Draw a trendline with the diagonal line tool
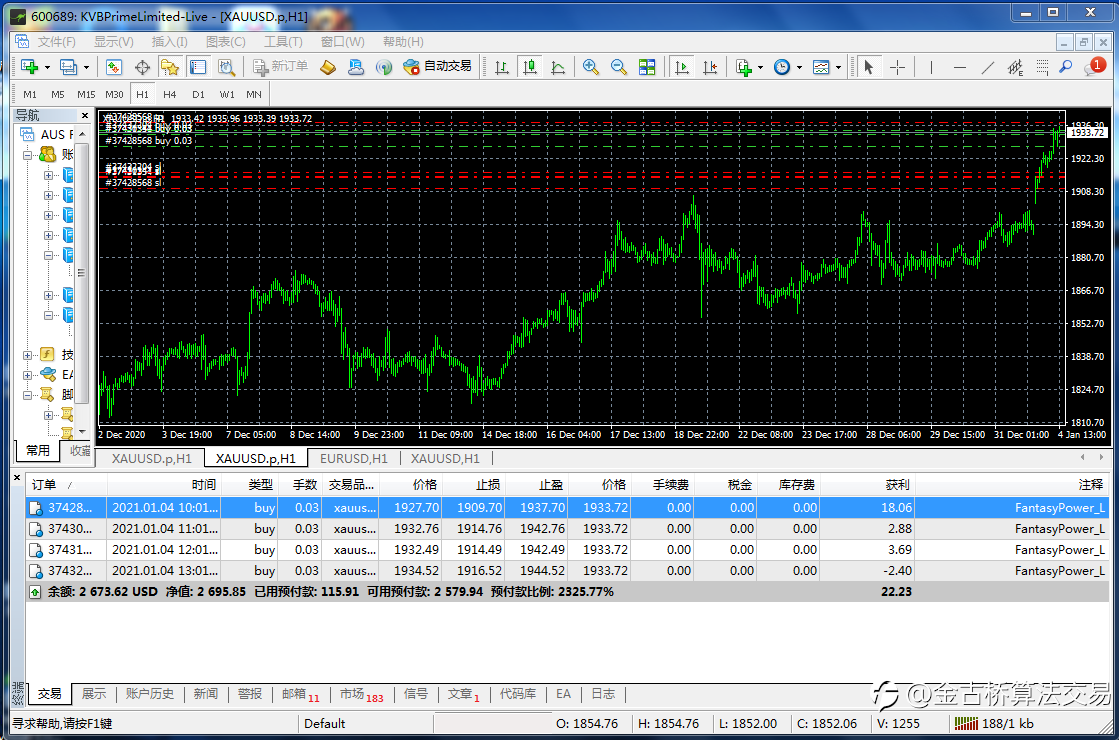 pos(987,67)
